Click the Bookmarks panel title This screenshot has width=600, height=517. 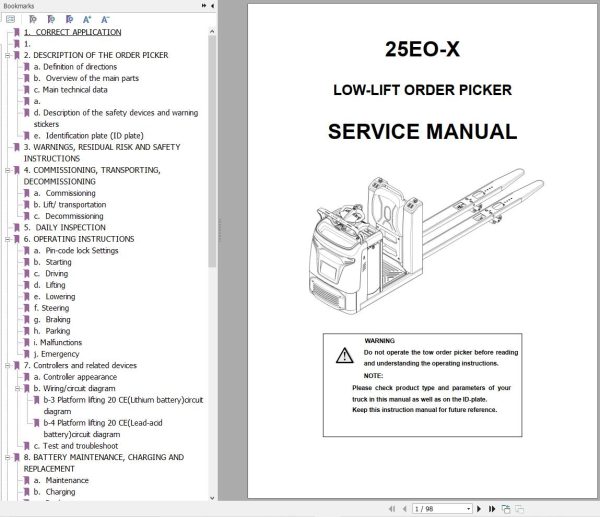point(18,6)
